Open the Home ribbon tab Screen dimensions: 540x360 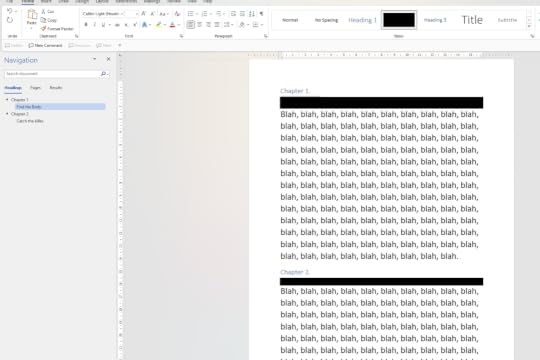pos(28,2)
